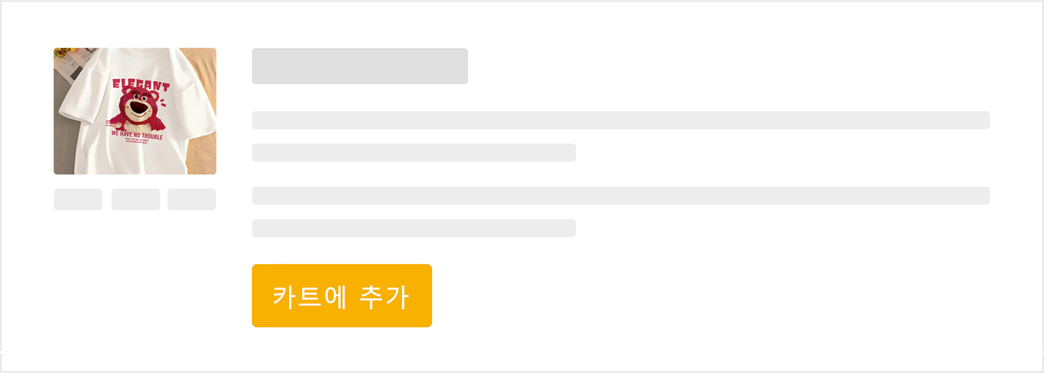Click the second long description placeholder line
The width and height of the screenshot is (1044, 373).
pos(621,196)
